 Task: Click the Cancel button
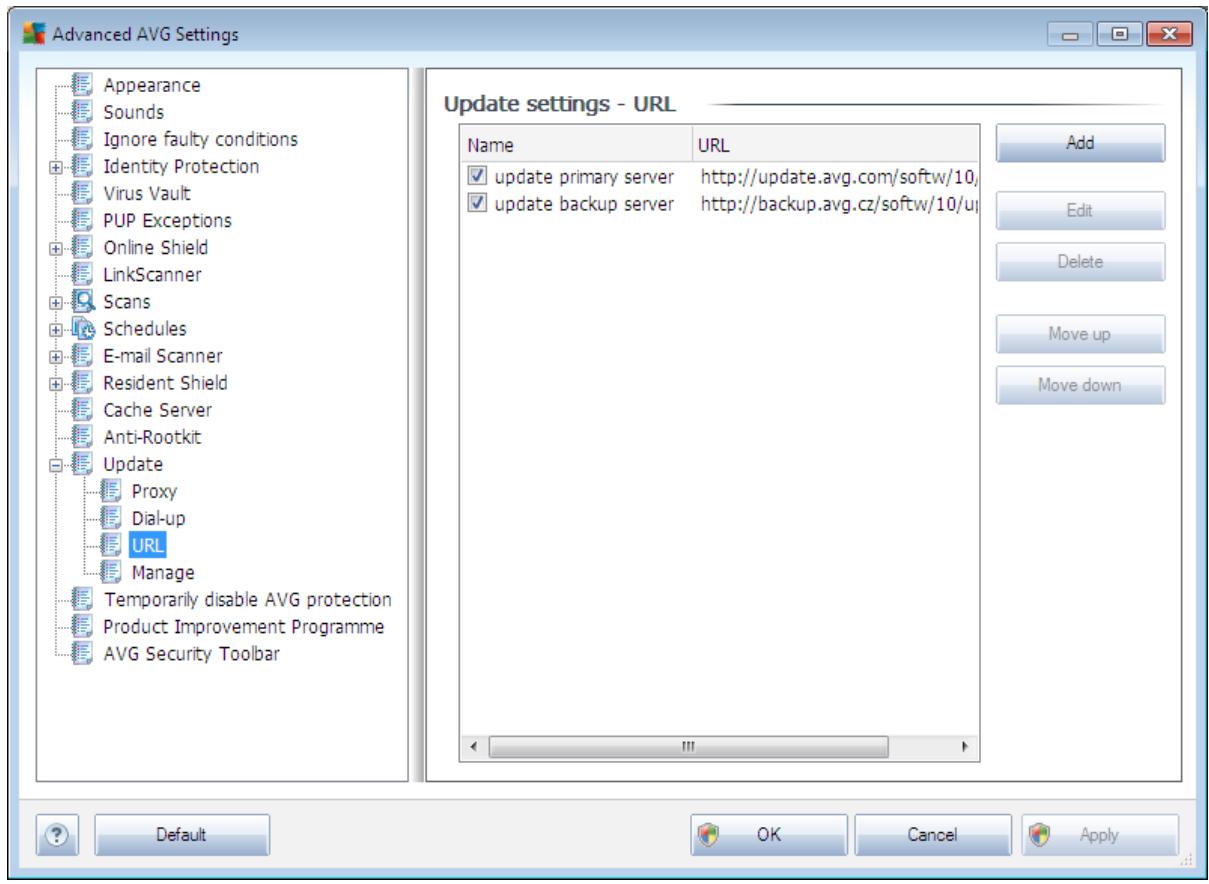tap(934, 833)
